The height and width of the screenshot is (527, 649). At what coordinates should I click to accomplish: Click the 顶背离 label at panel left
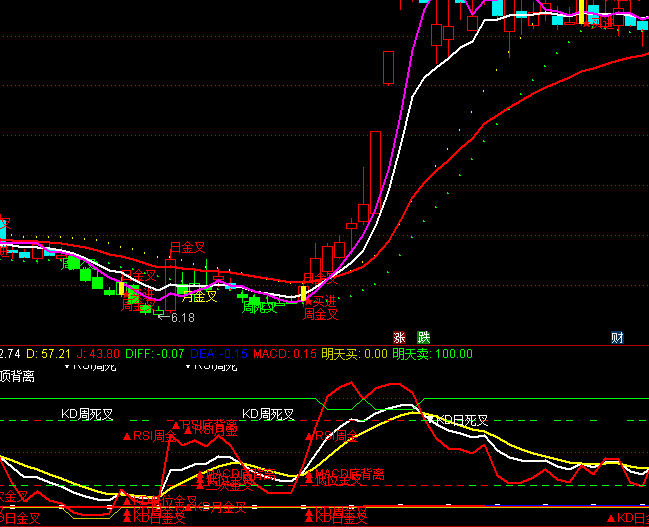(17, 376)
